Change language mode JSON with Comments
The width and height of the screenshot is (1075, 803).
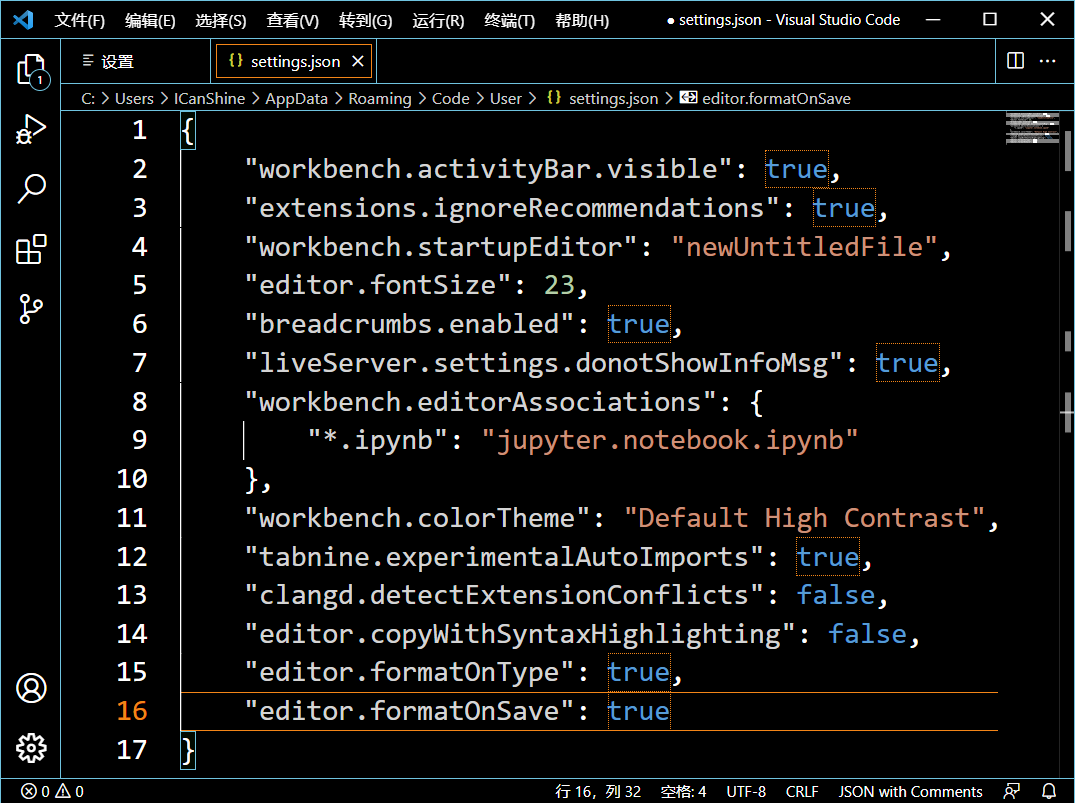point(910,791)
